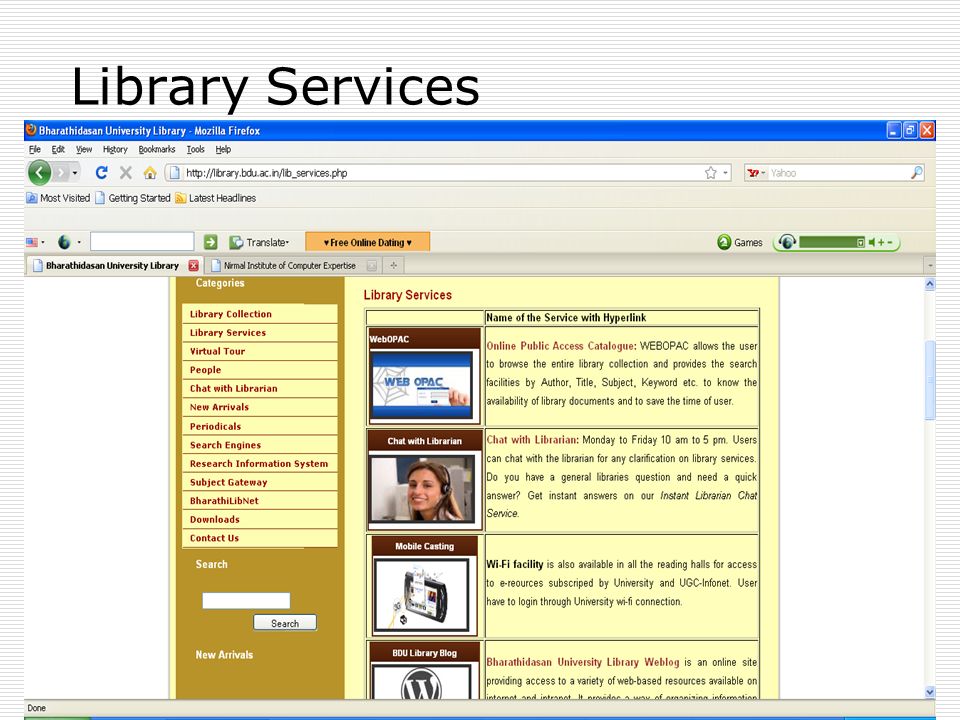Image resolution: width=960 pixels, height=720 pixels.
Task: Open the Online Public Access Catalogue hyperlink
Action: (x=561, y=346)
